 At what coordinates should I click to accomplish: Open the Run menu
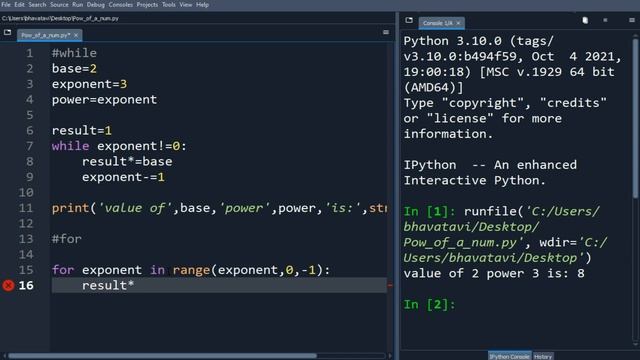(x=78, y=5)
